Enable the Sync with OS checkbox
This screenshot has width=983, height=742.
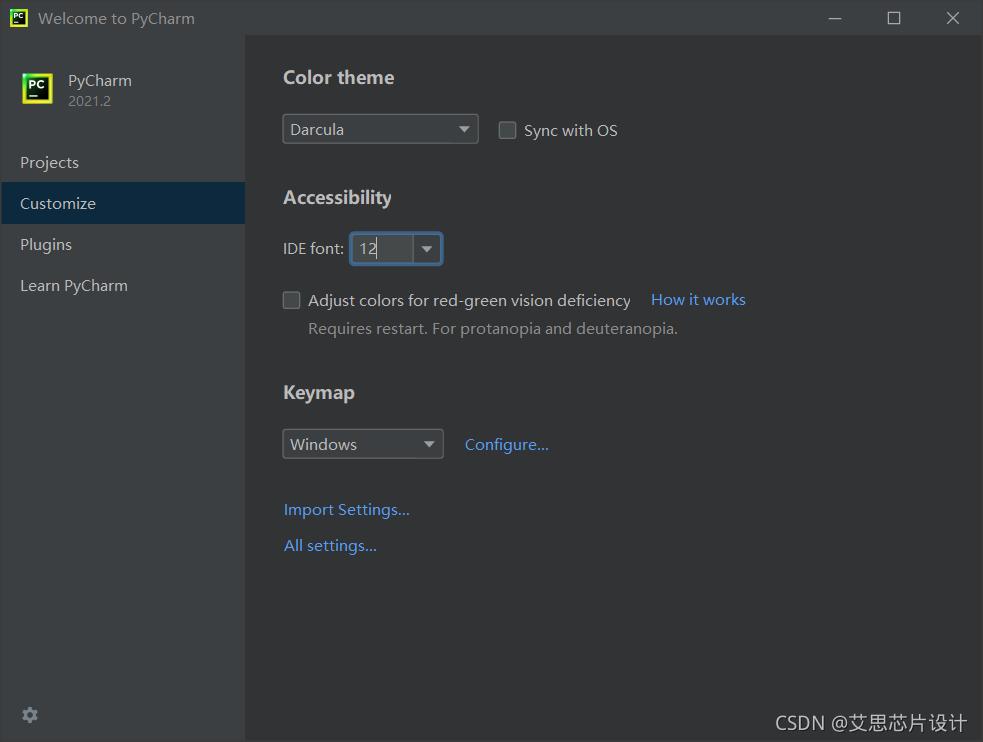[x=507, y=130]
